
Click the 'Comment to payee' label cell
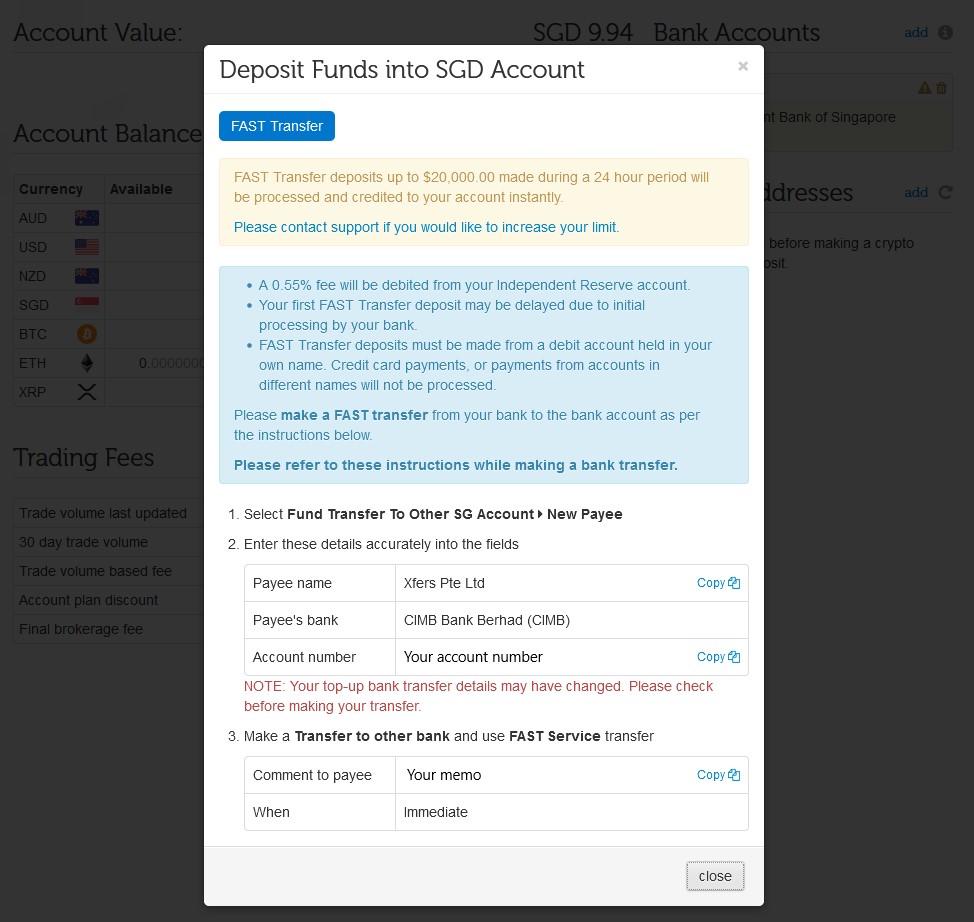320,775
